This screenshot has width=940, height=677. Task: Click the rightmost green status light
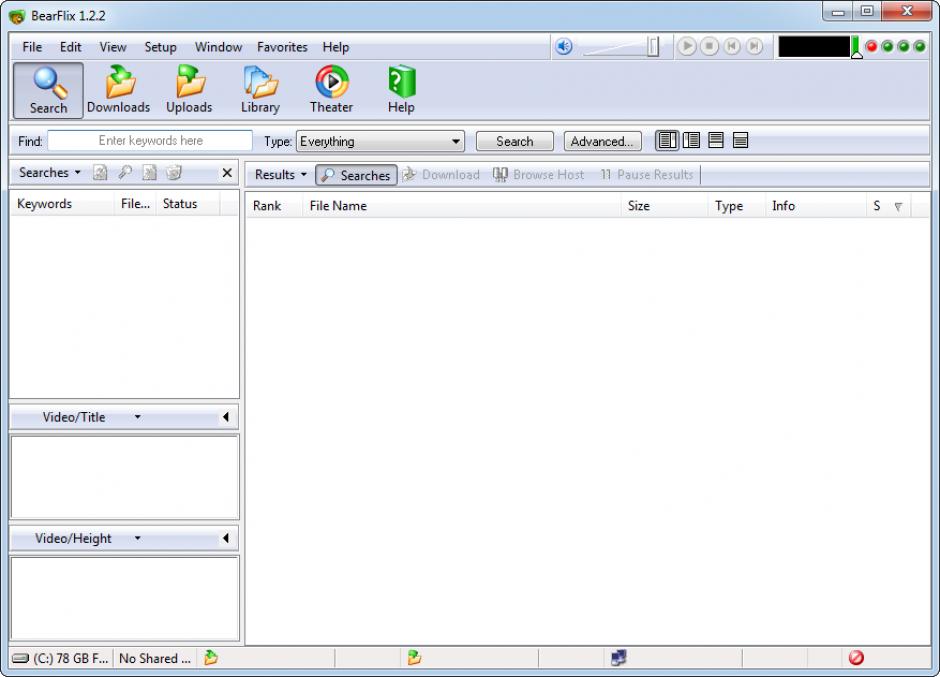pyautogui.click(x=919, y=46)
